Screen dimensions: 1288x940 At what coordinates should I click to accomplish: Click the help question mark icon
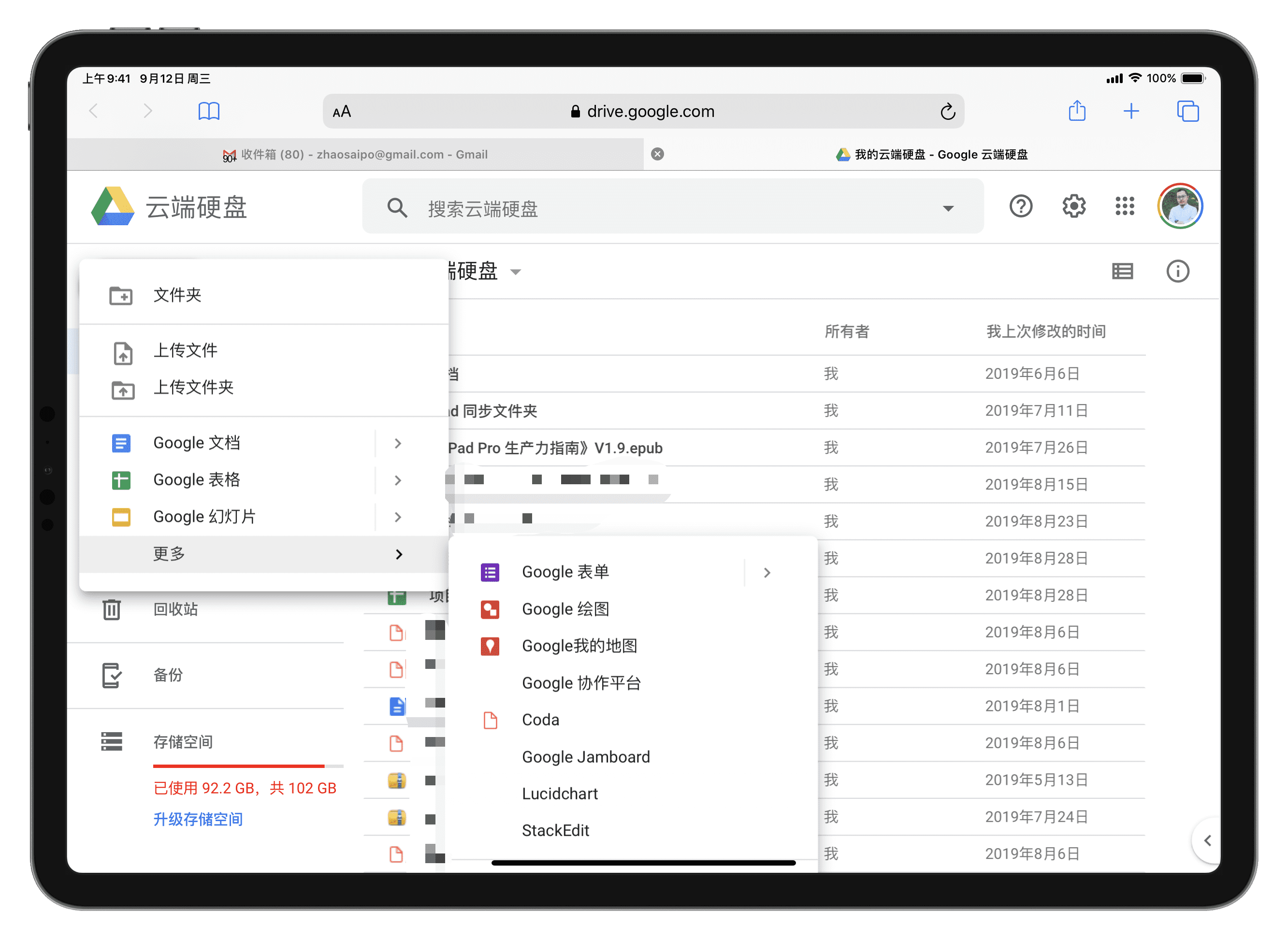1021,206
